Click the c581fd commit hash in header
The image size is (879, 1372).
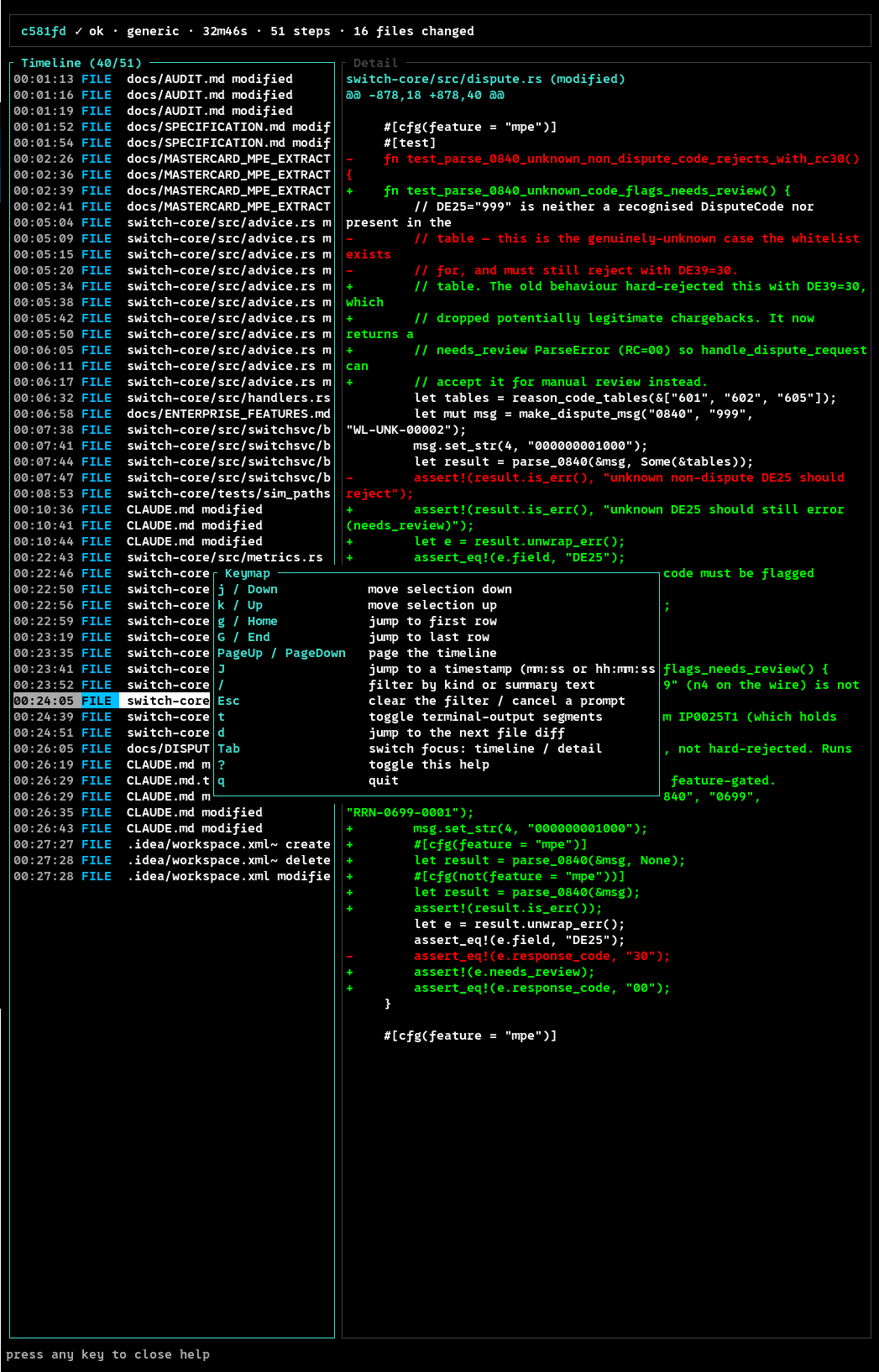[44, 31]
